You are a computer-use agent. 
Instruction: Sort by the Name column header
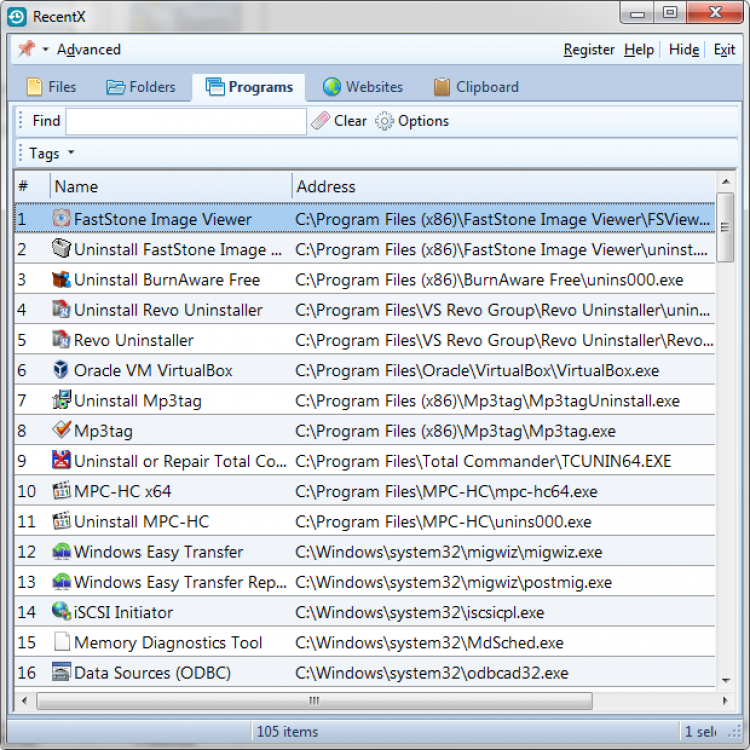tap(171, 186)
